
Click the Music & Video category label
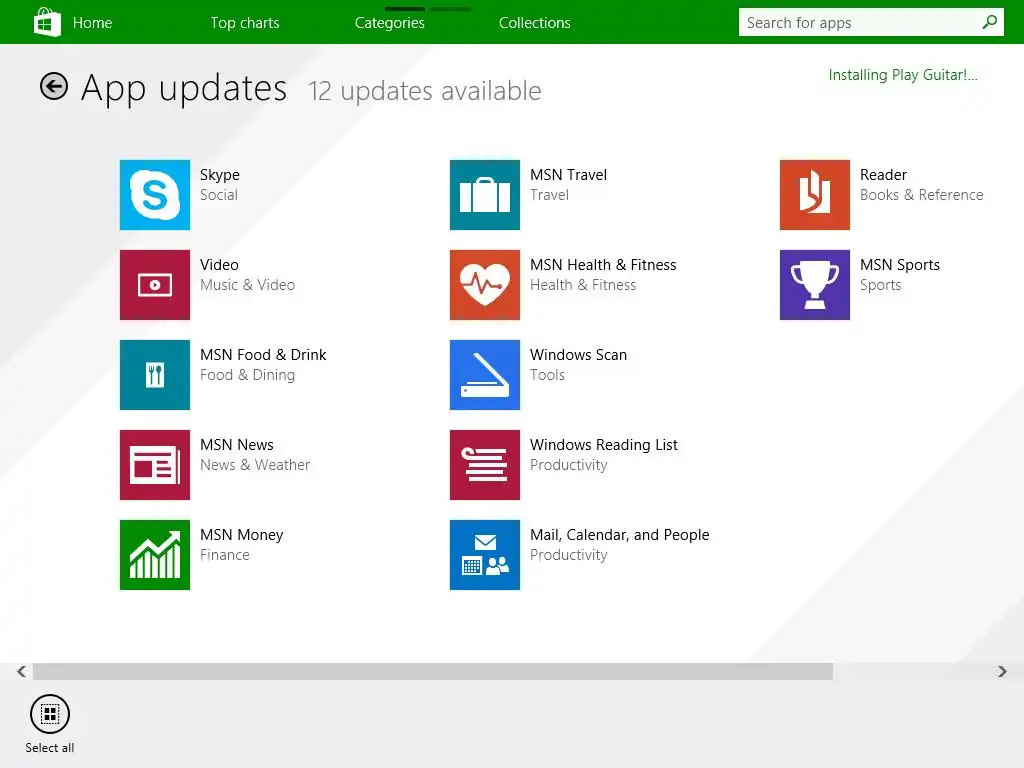click(x=247, y=285)
